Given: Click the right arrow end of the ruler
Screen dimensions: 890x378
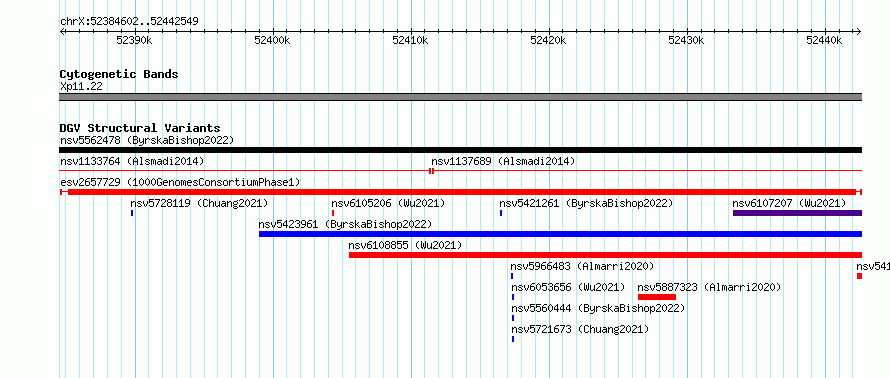Looking at the screenshot, I should (858, 31).
